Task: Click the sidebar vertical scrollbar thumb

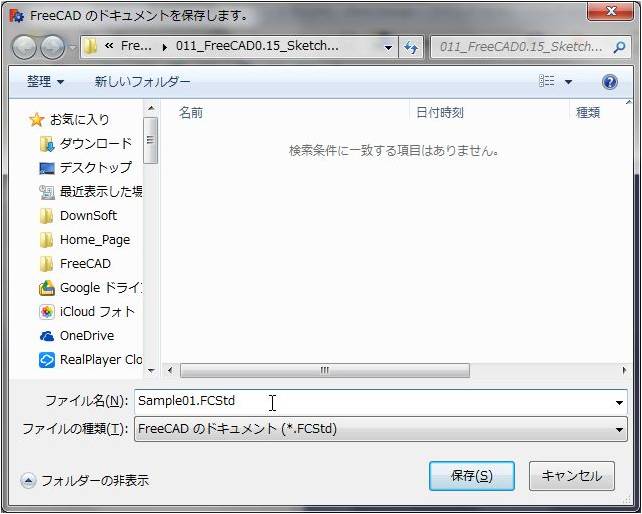Action: (x=151, y=140)
